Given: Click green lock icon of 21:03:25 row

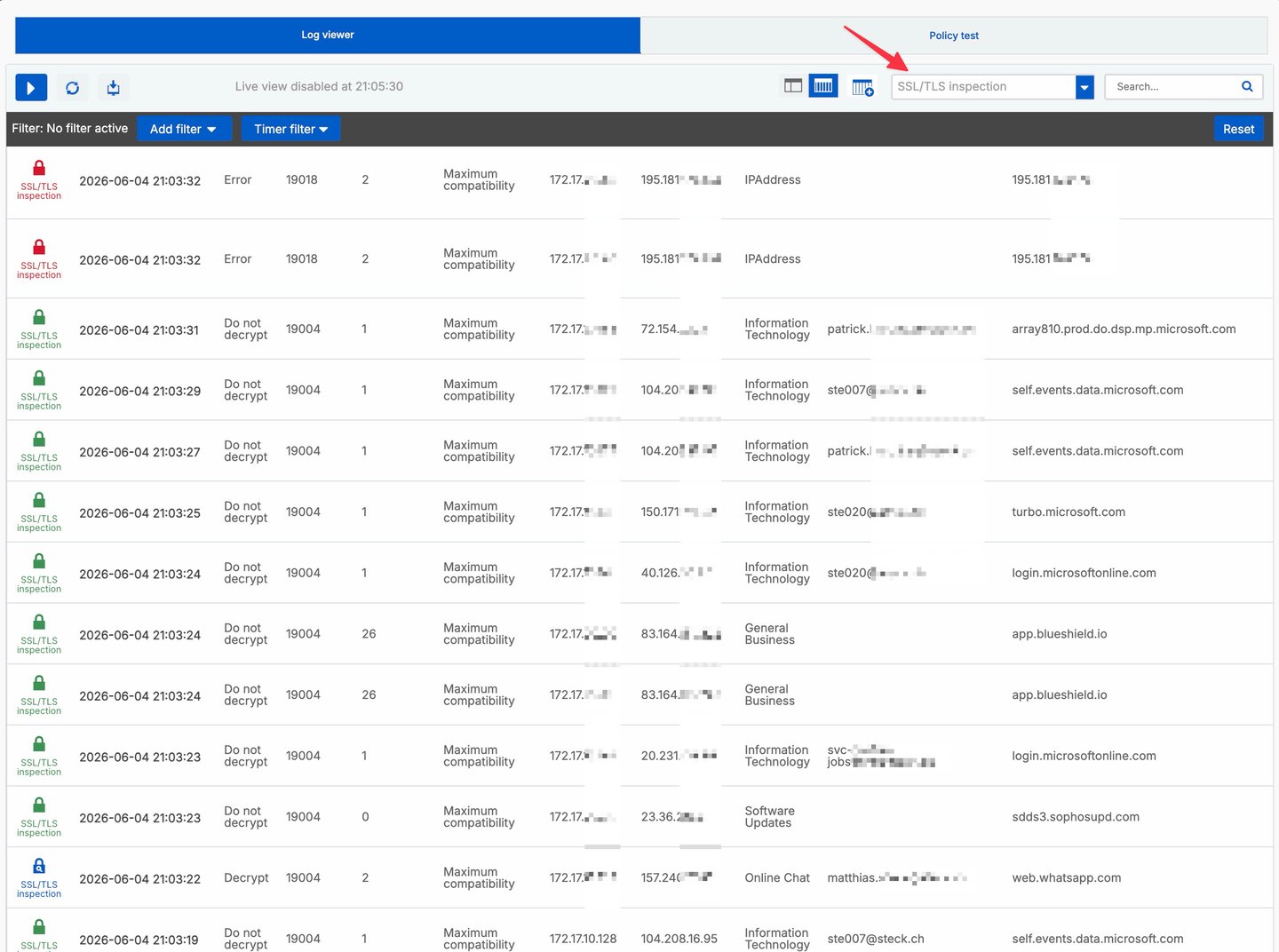Looking at the screenshot, I should (39, 500).
